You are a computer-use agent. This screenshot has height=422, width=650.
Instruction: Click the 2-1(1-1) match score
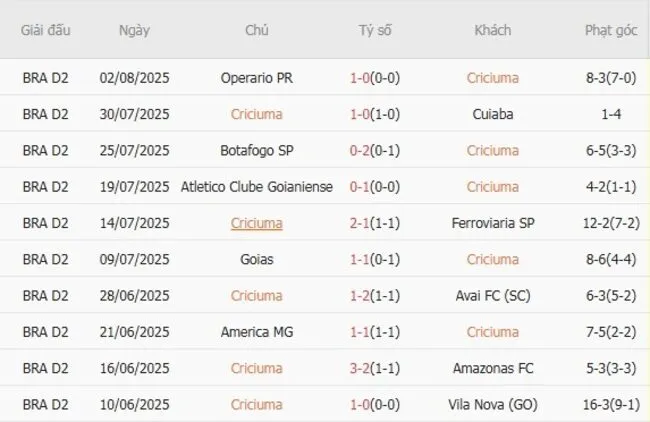(375, 224)
